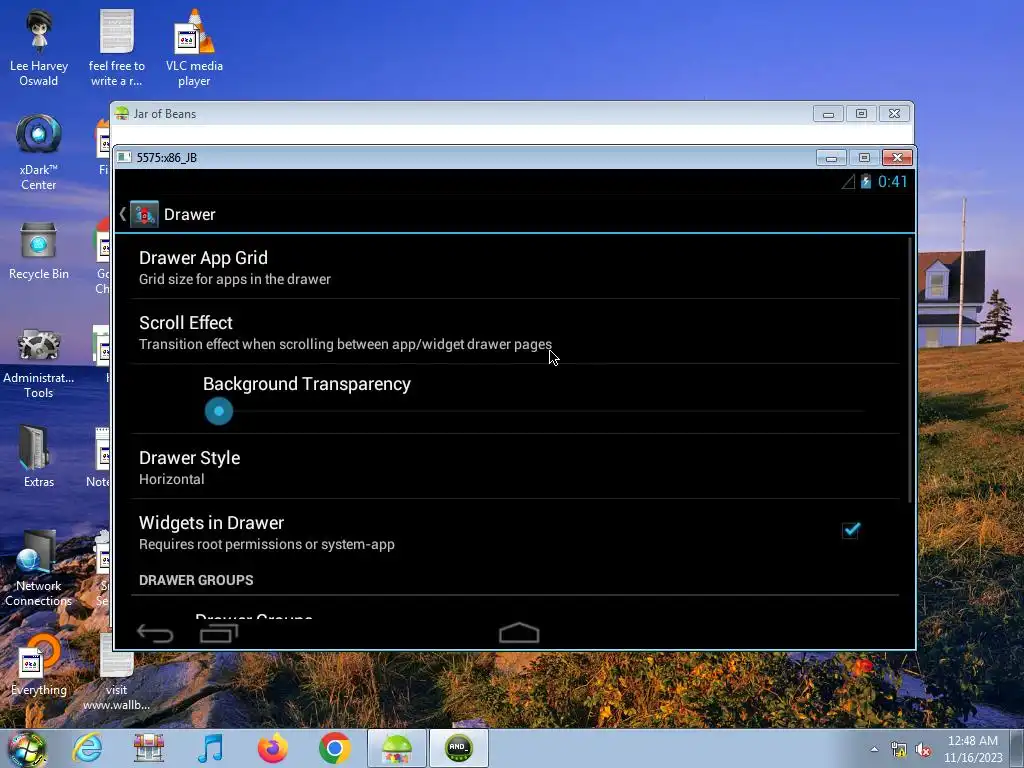Select Administrative Tools desktop icon
Viewport: 1024px width, 768px height.
coord(39,364)
